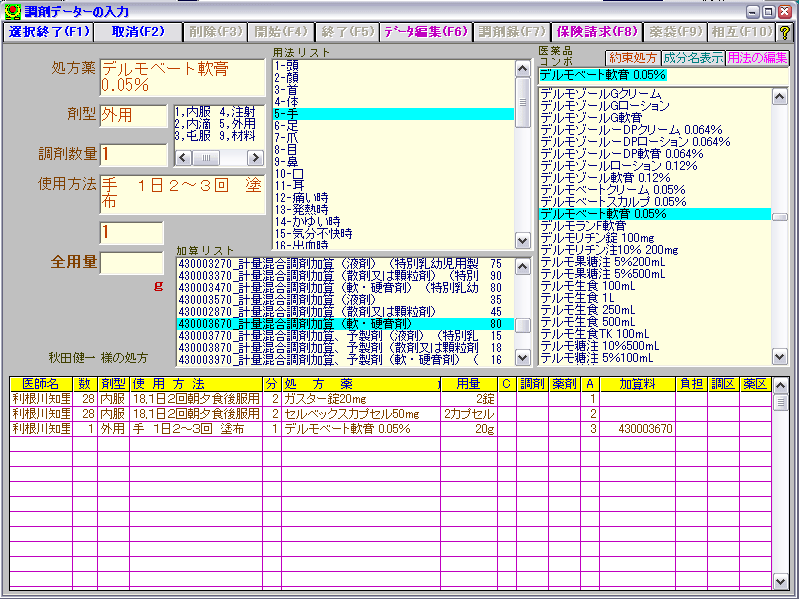The height and width of the screenshot is (600, 800).
Task: Click the 約束処方 button
Action: coord(633,58)
